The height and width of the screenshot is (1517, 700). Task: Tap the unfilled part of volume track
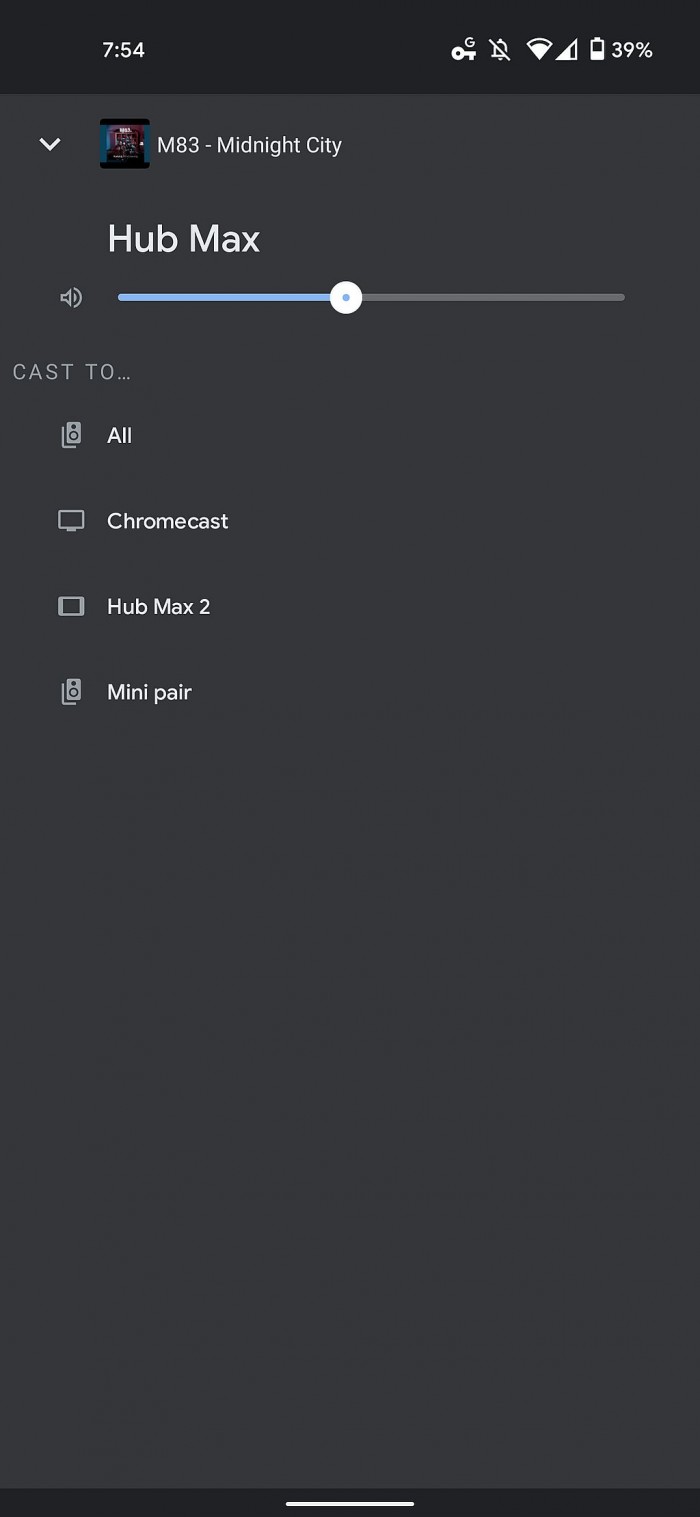(492, 298)
